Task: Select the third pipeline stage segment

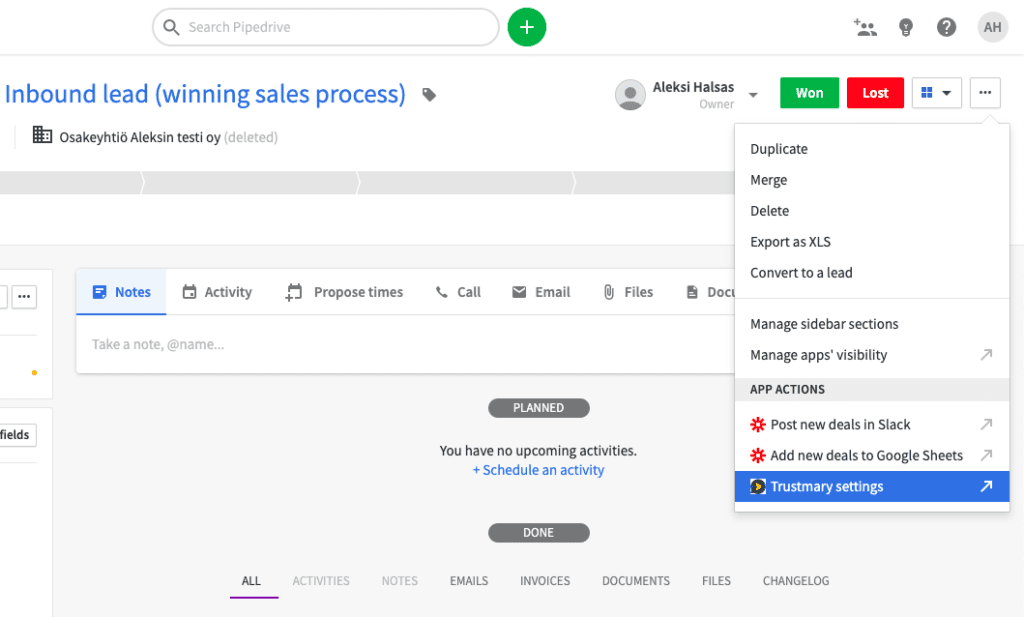Action: click(x=466, y=183)
